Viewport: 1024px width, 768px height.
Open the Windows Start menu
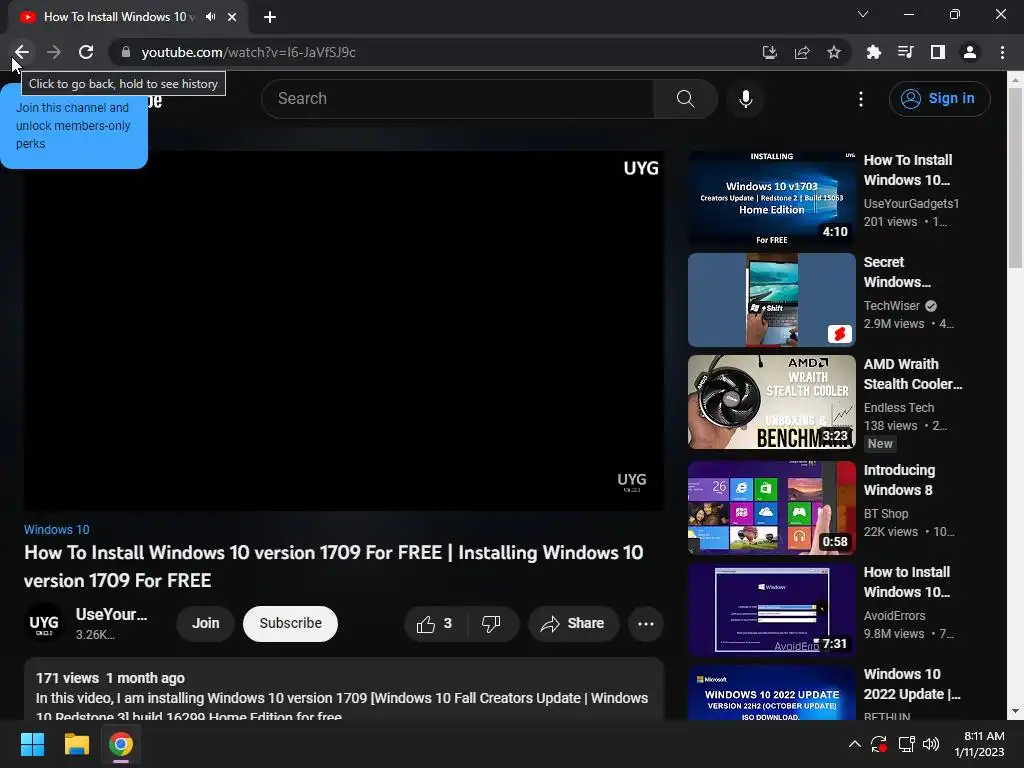[x=32, y=744]
